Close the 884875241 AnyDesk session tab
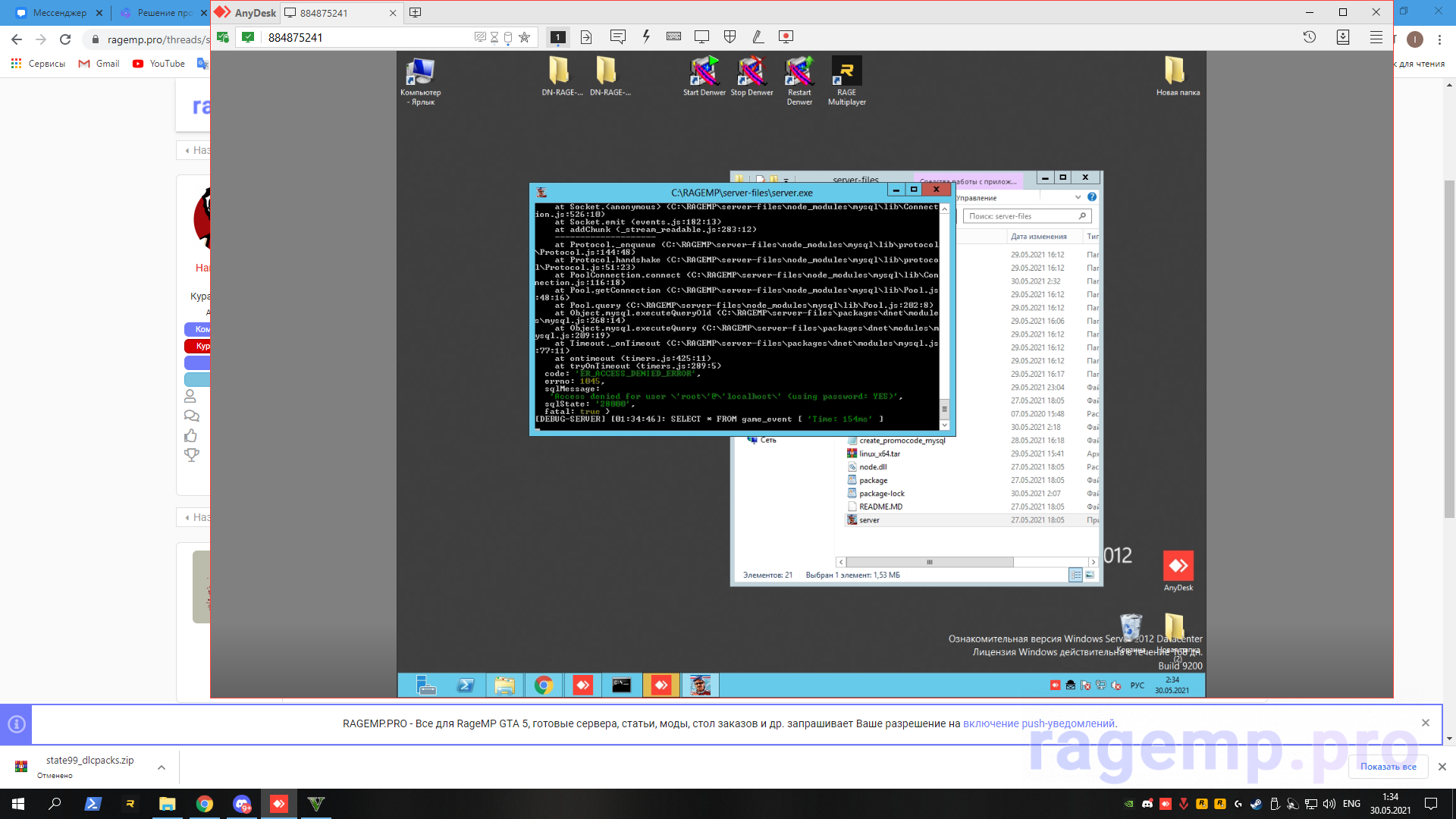1456x819 pixels. (x=393, y=13)
